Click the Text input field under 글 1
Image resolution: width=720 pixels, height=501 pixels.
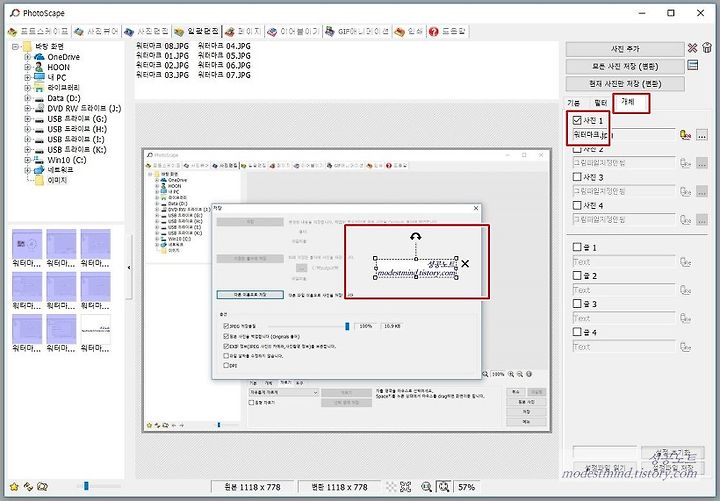(x=624, y=262)
